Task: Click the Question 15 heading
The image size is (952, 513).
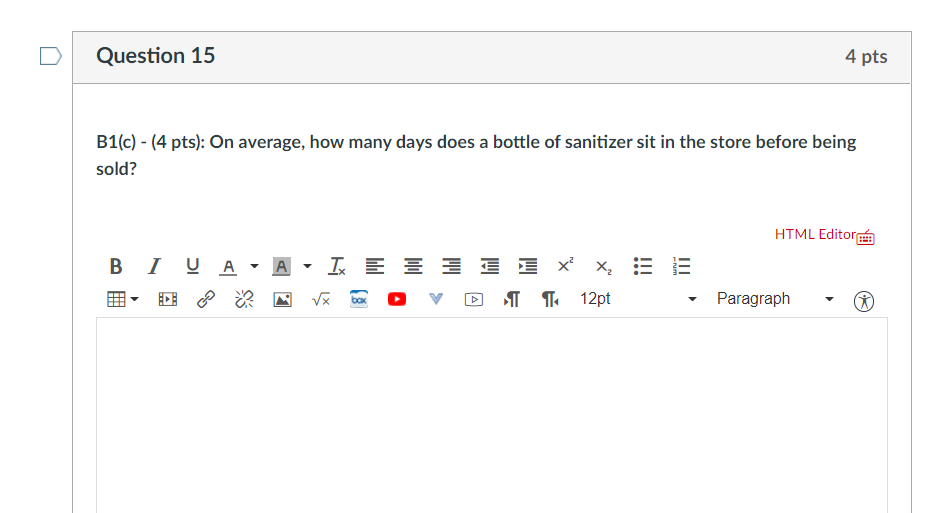Action: (155, 56)
